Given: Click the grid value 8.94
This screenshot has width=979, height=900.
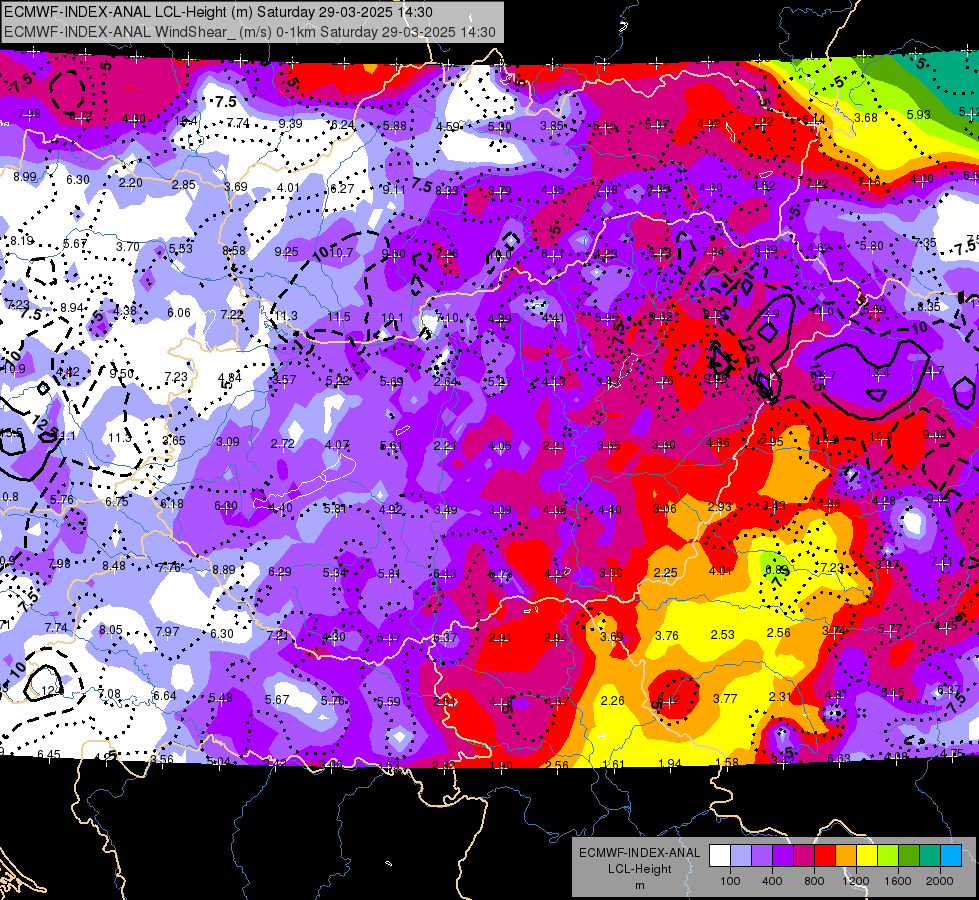Looking at the screenshot, I should 72,308.
